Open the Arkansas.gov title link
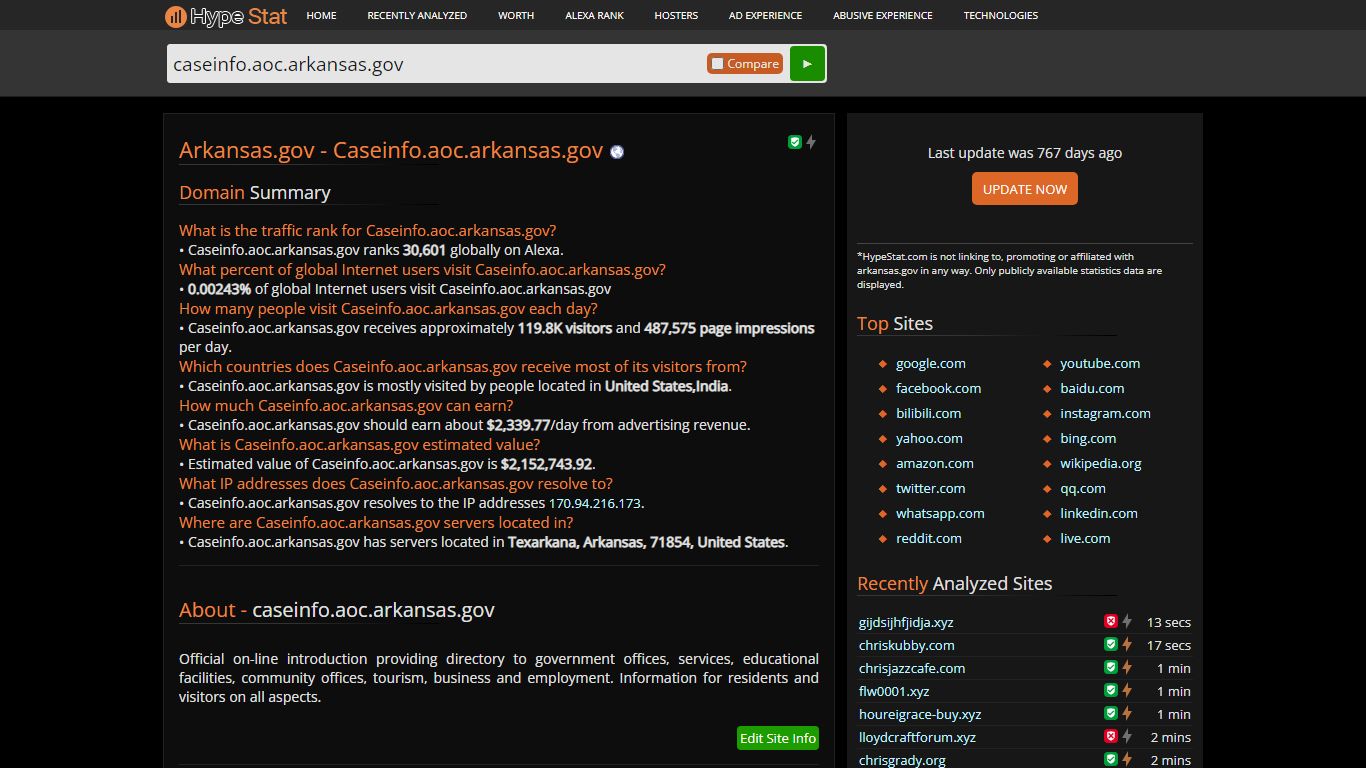The height and width of the screenshot is (768, 1366). [391, 150]
